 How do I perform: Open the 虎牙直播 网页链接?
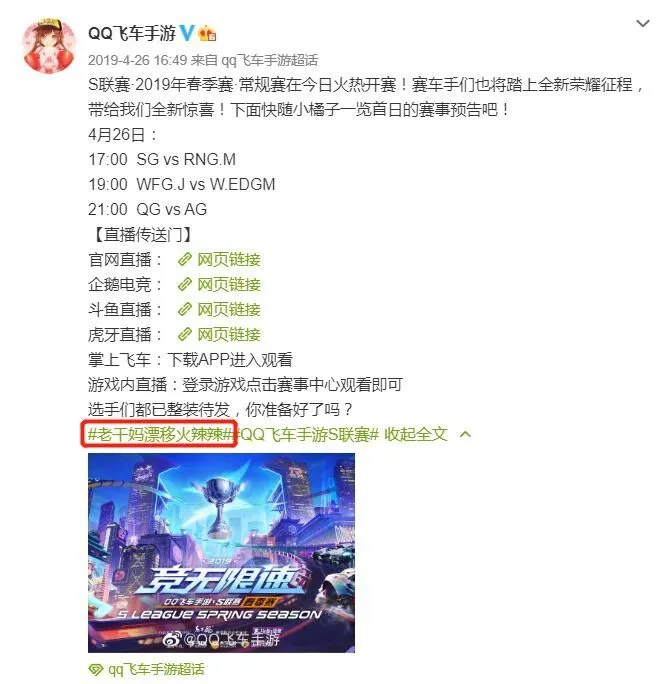pos(229,335)
